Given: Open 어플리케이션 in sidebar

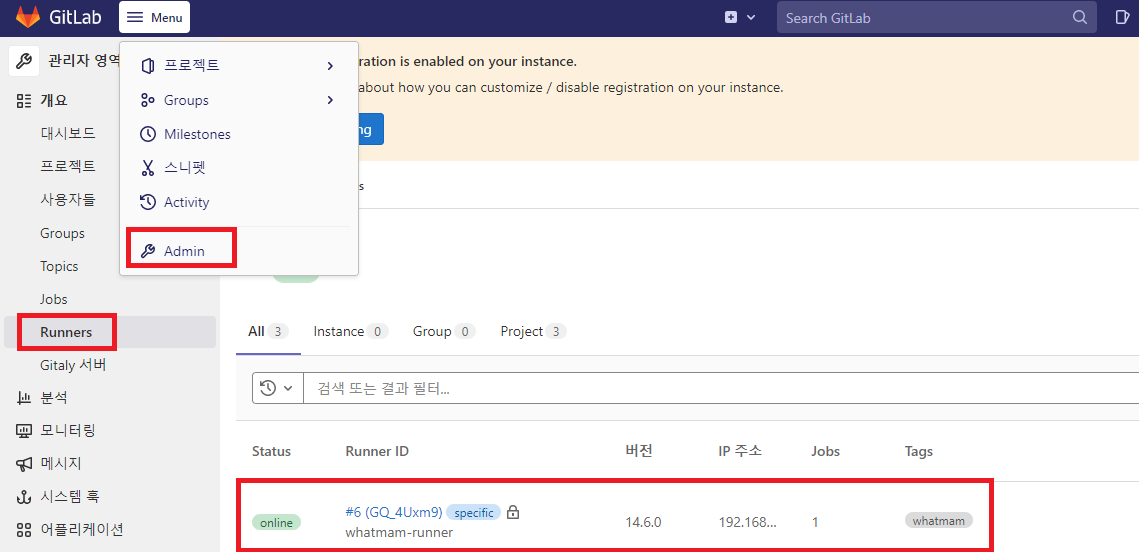Looking at the screenshot, I should (81, 529).
